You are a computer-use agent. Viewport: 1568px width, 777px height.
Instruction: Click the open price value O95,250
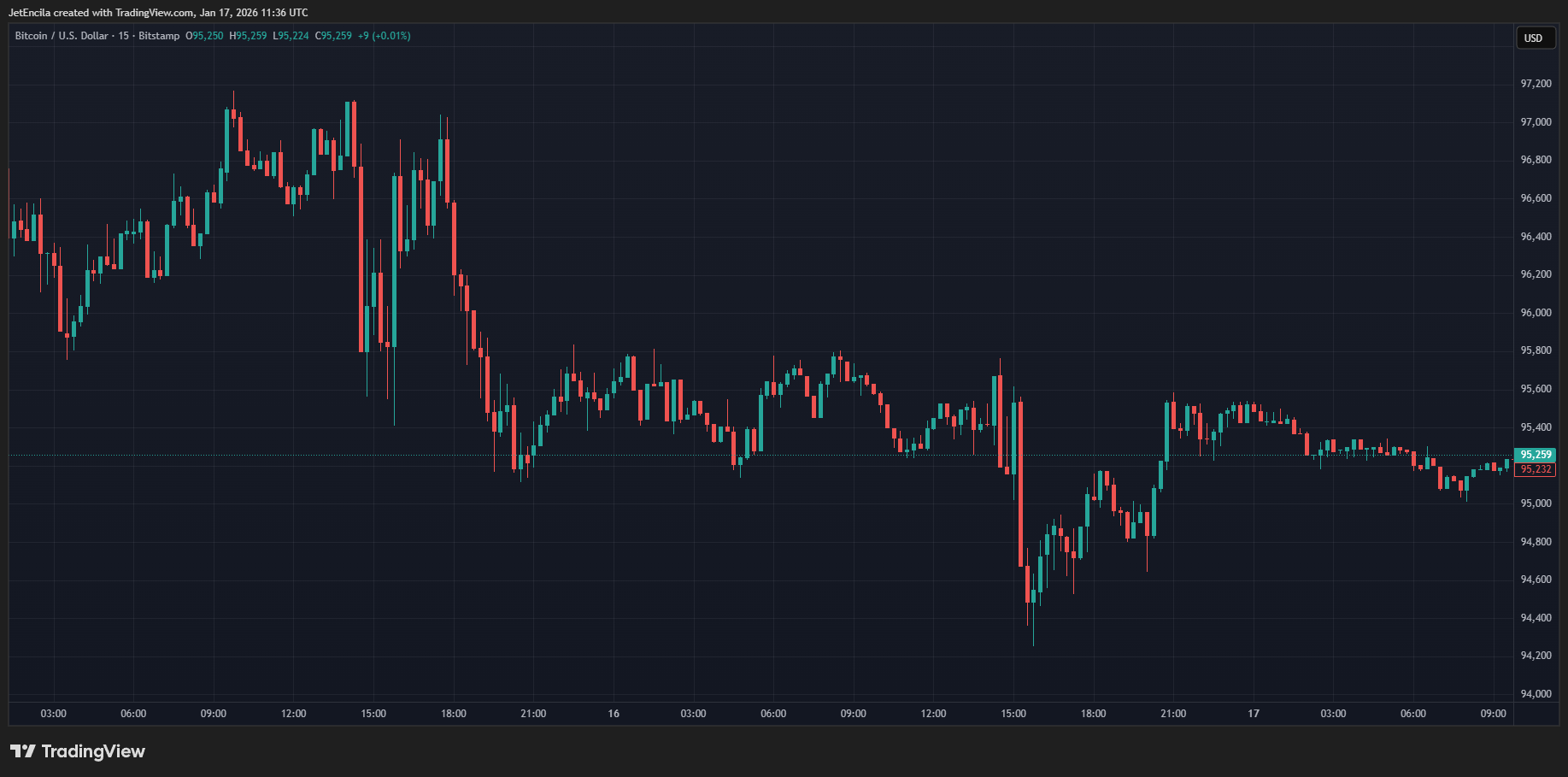click(x=203, y=36)
